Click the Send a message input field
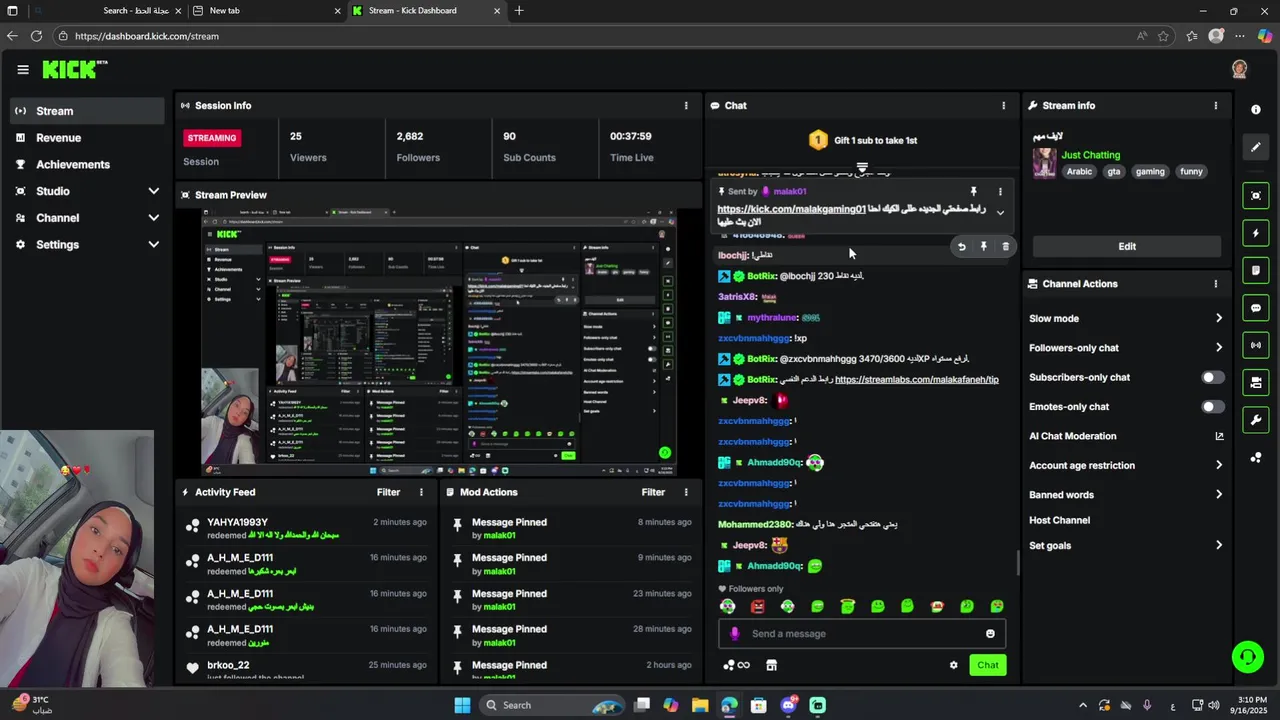 (862, 634)
